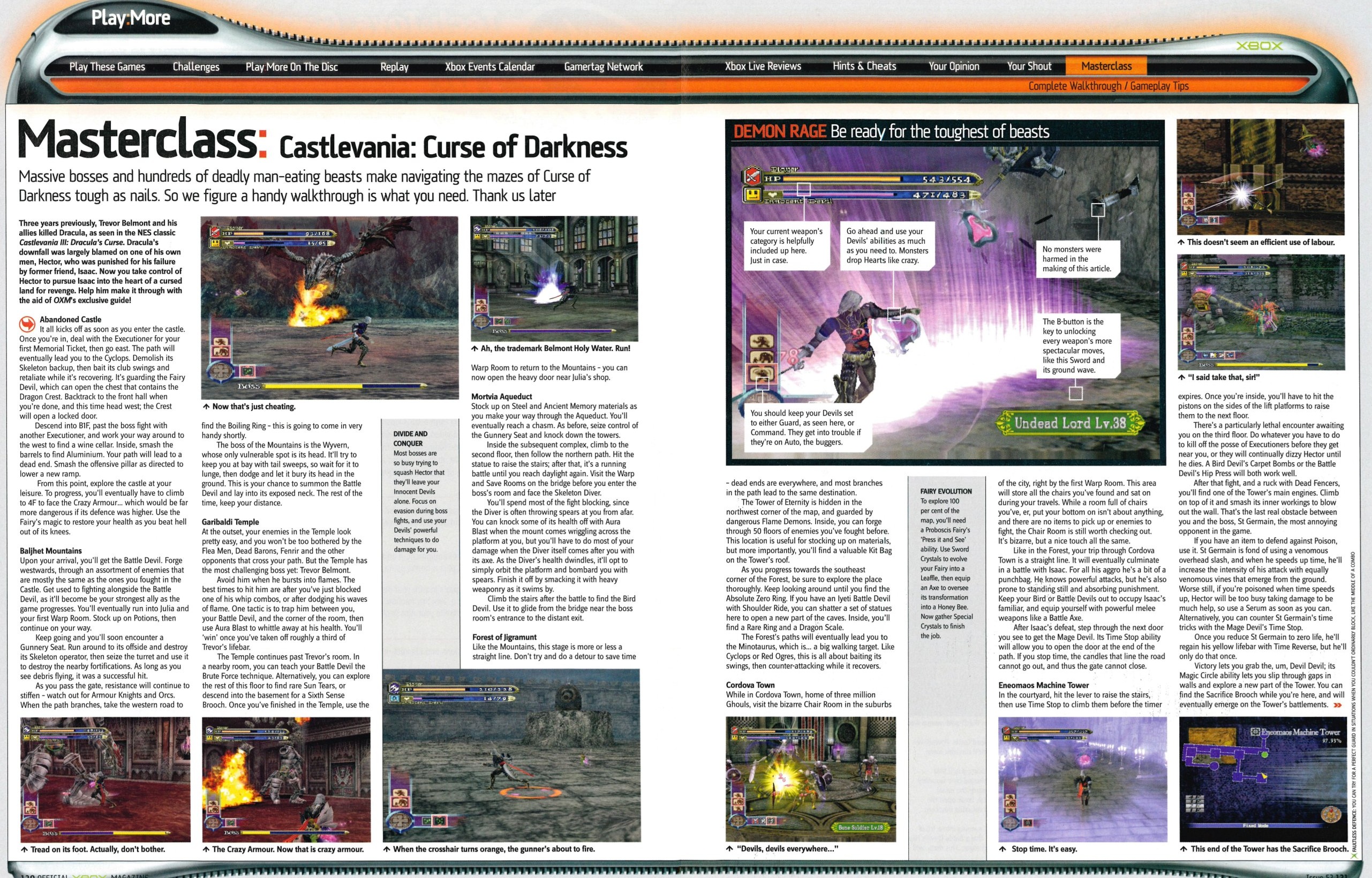Open the crosshair gunner screenshot
This screenshot has height=878, width=1372.
pos(511,755)
